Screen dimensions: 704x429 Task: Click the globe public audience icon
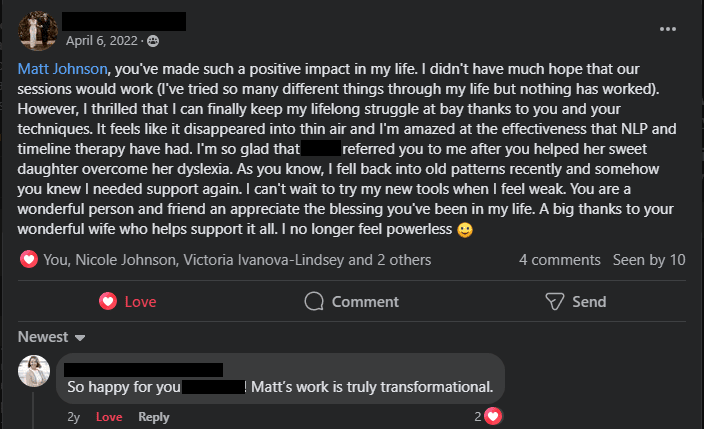pyautogui.click(x=153, y=41)
